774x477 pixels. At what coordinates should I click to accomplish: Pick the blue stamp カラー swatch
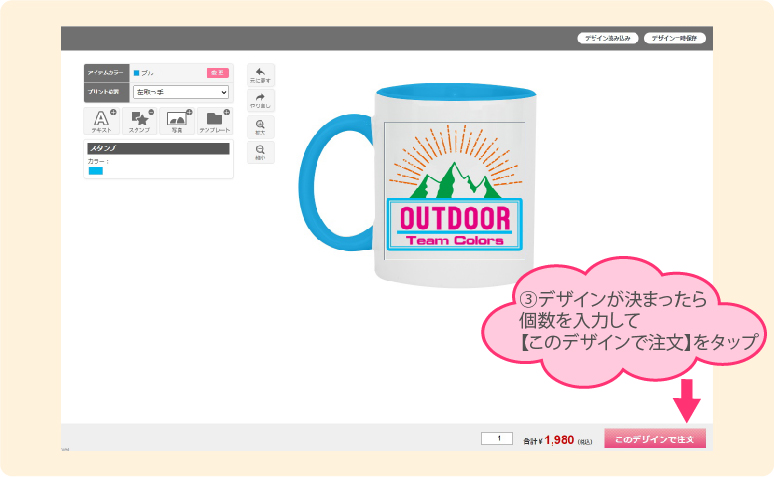click(96, 171)
